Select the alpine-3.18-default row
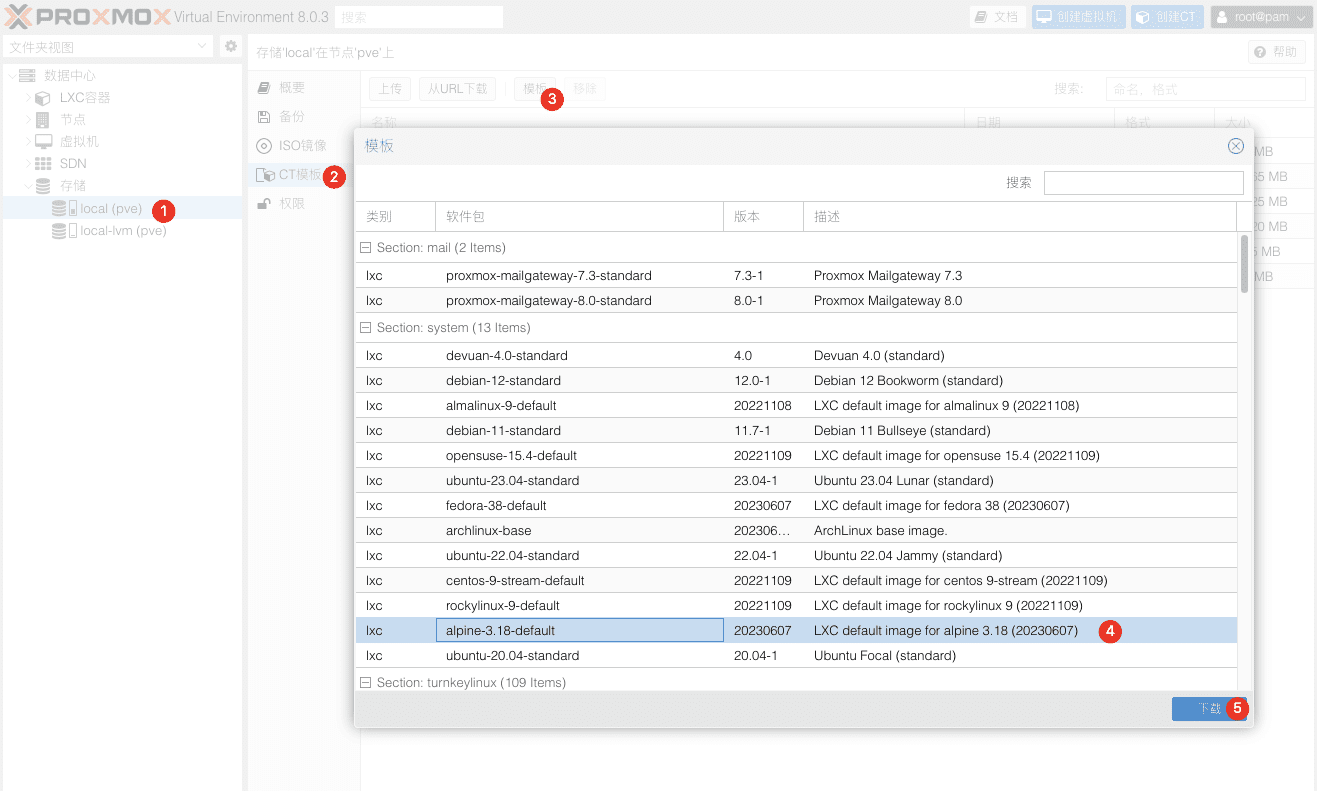Viewport: 1317px width, 791px height. click(796, 631)
